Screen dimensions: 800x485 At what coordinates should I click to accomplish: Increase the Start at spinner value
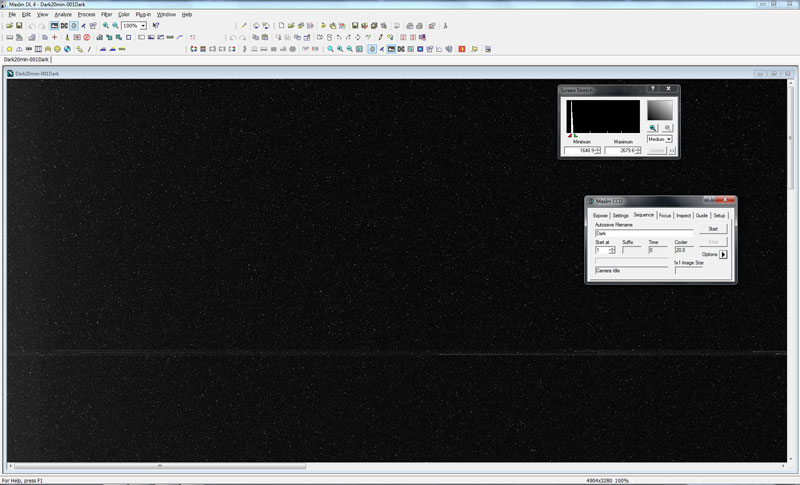coord(612,247)
